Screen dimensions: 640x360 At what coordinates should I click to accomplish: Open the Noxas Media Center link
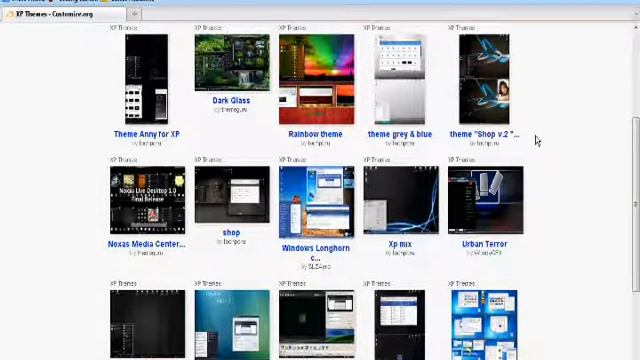point(147,244)
